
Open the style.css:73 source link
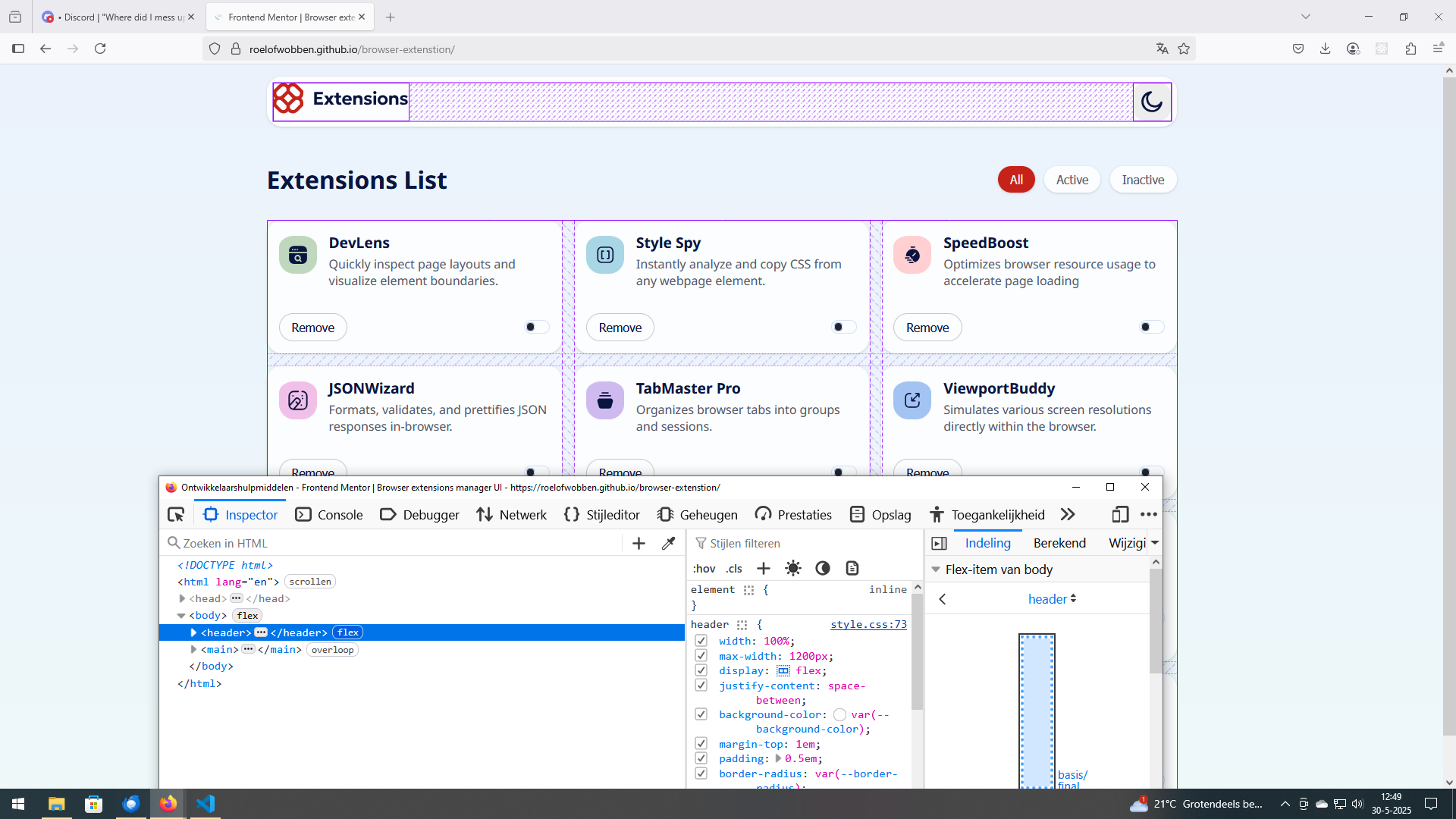[868, 624]
